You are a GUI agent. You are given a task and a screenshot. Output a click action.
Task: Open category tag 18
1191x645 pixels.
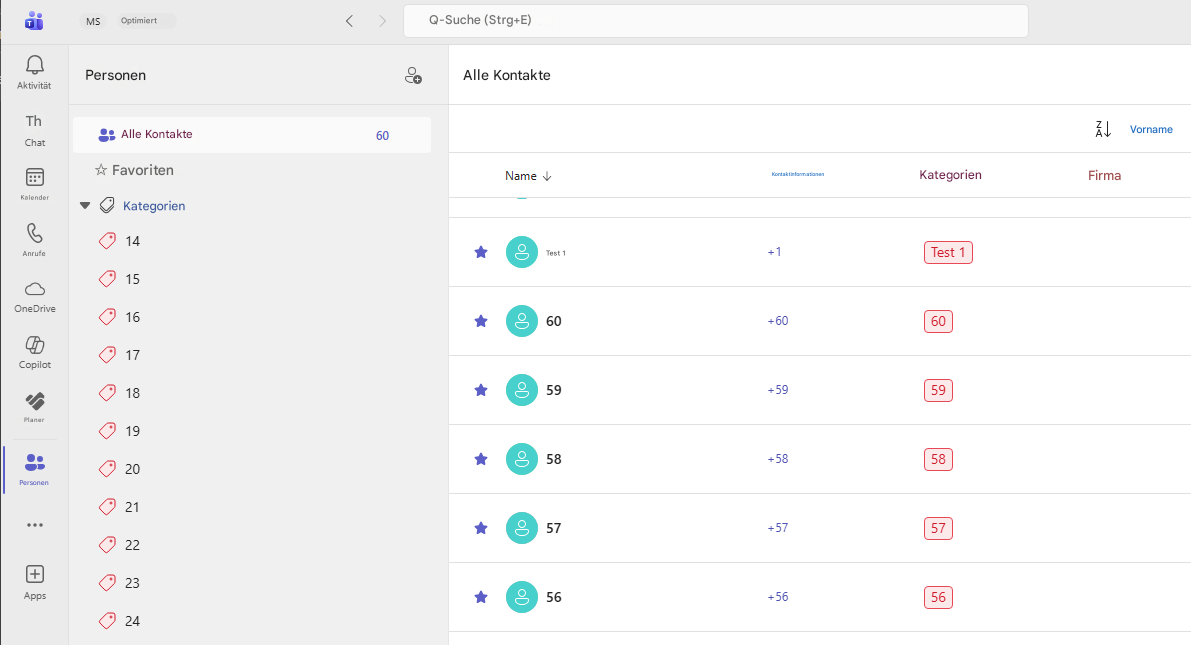[x=131, y=393]
